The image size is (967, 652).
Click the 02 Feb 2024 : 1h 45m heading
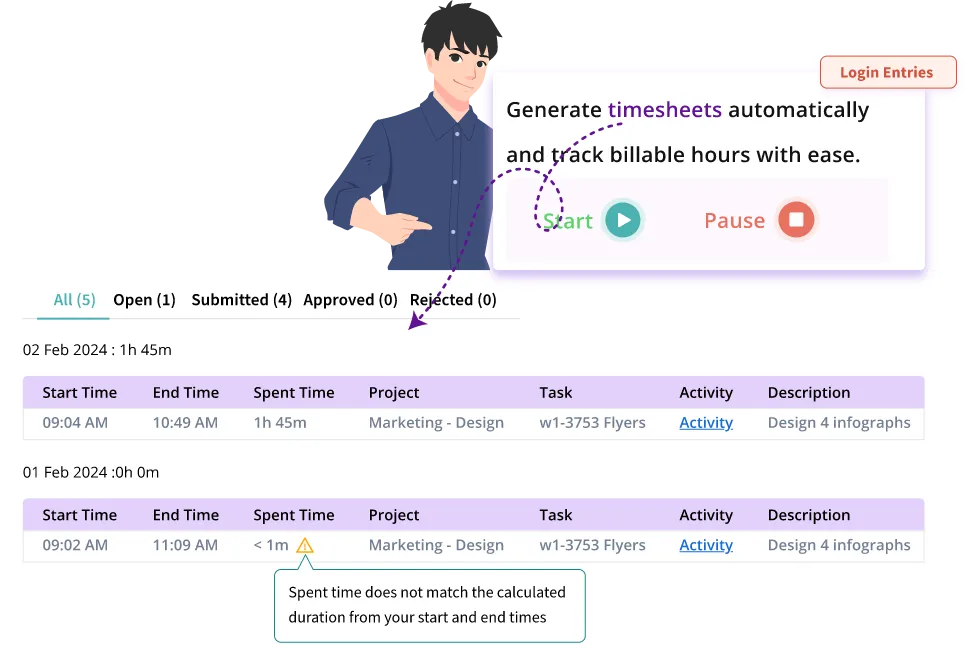click(x=96, y=349)
